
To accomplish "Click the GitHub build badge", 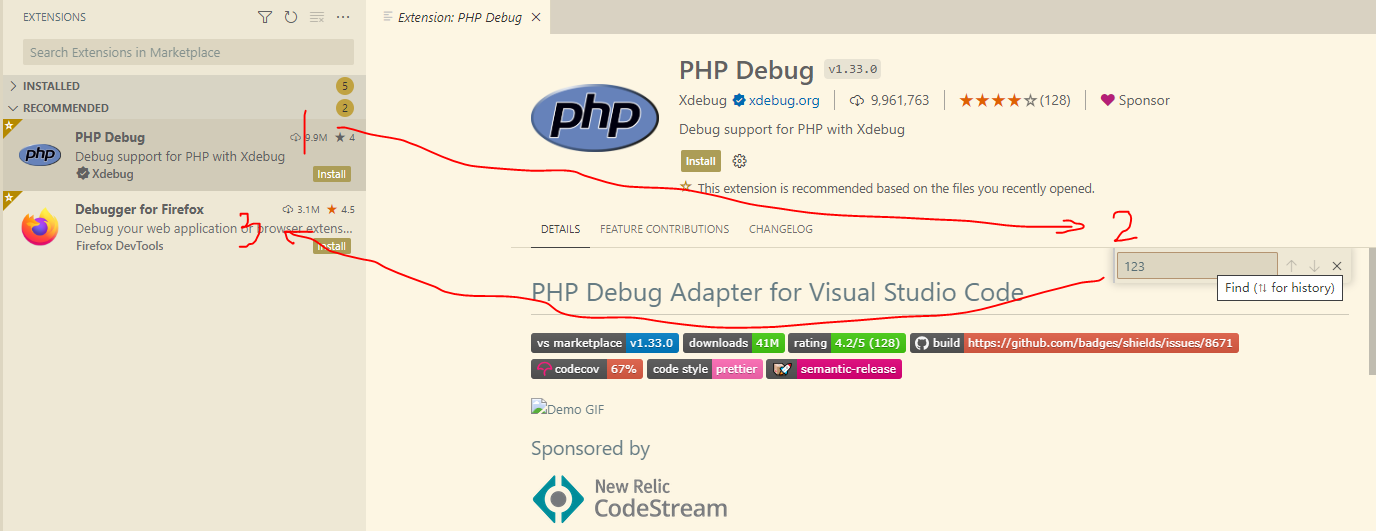I will (x=1074, y=343).
